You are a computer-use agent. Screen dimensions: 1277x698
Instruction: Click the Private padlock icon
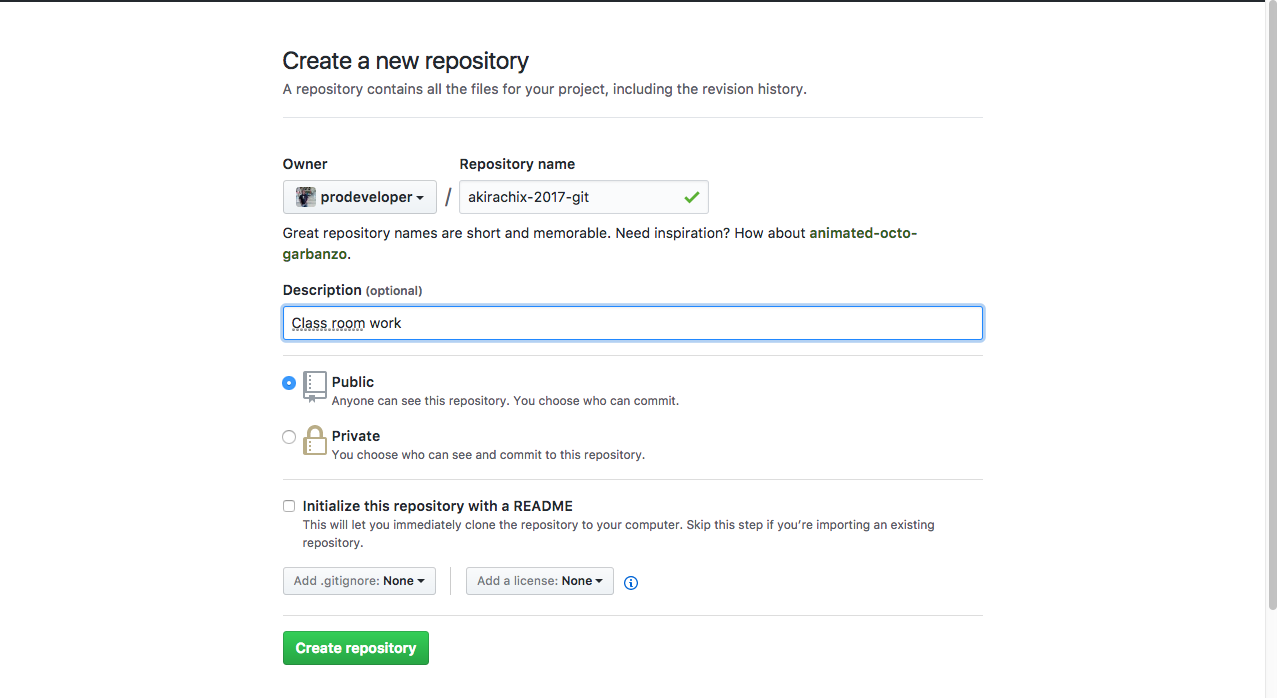point(315,440)
